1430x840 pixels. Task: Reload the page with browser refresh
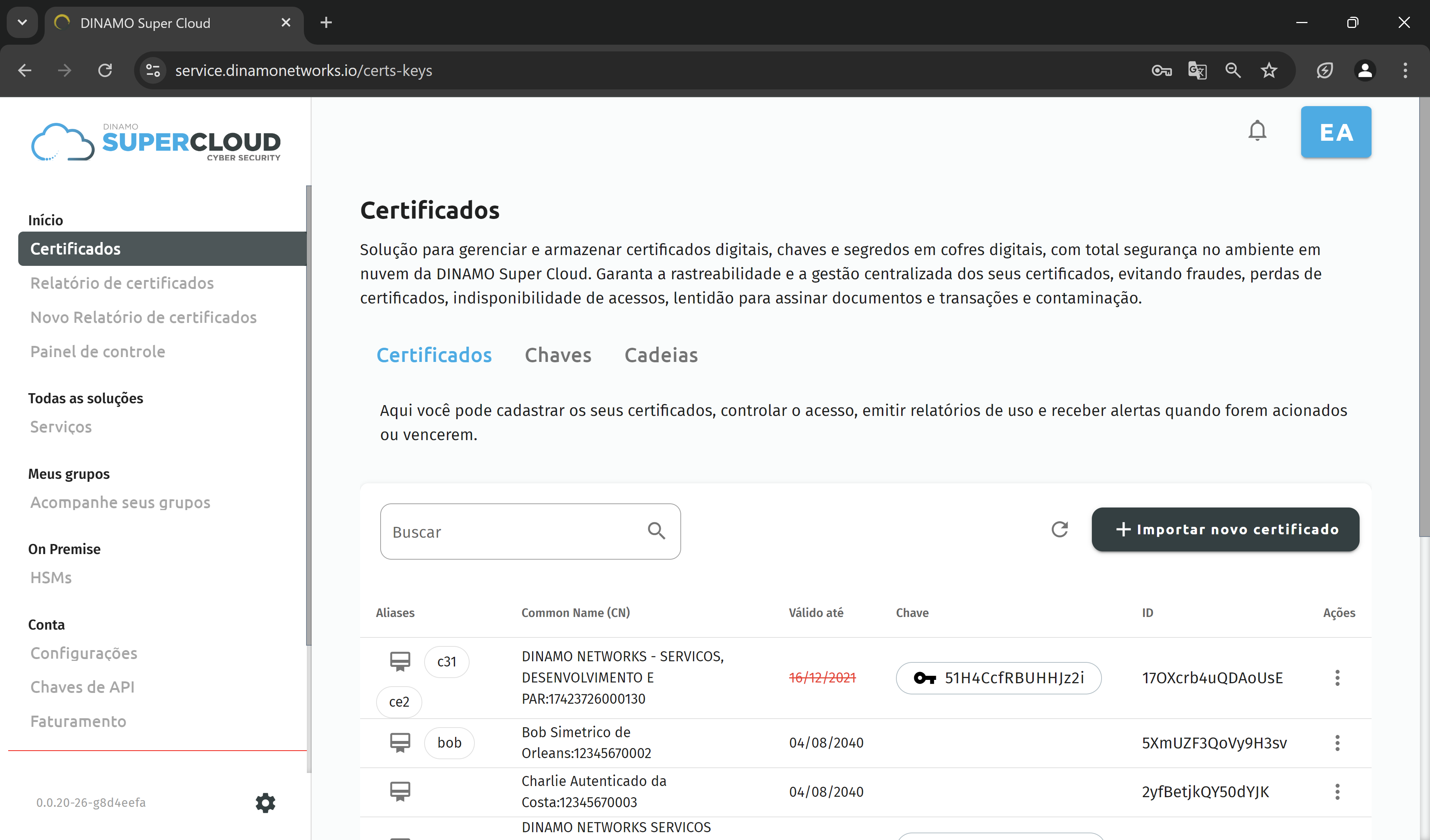point(105,70)
